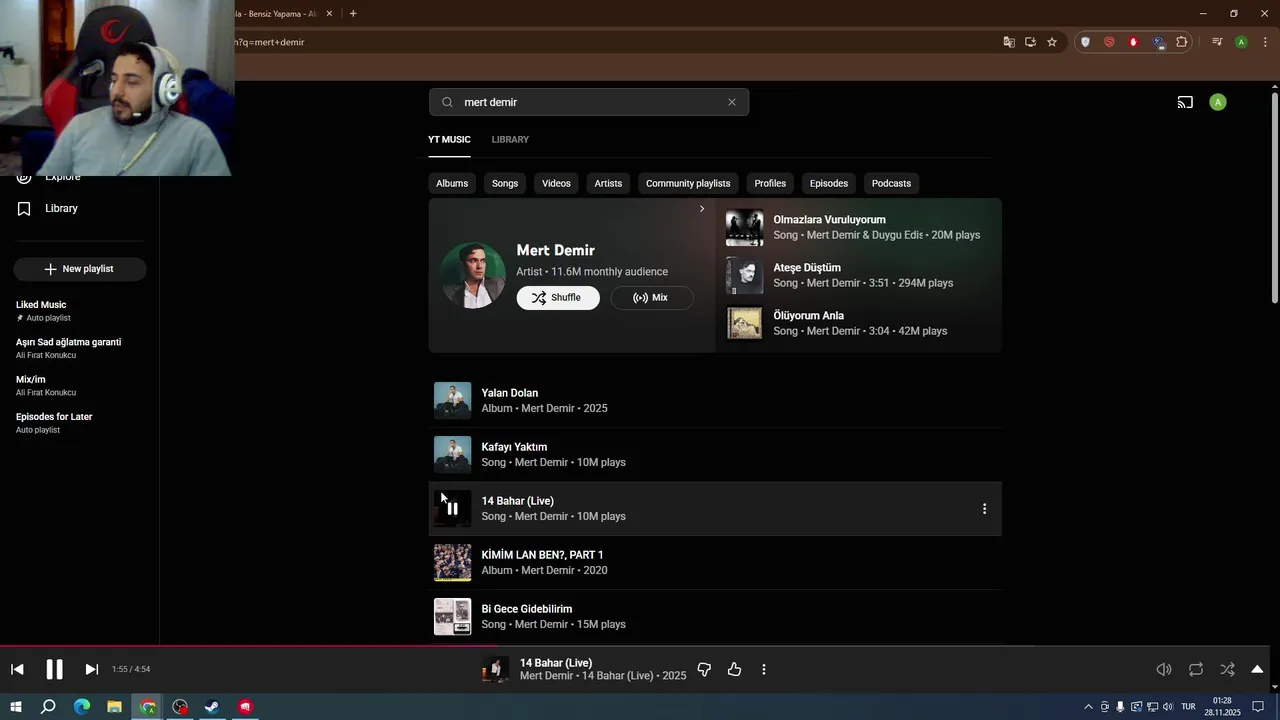Translate this page using the Chrome icon
Image resolution: width=1280 pixels, height=720 pixels.
pos(1009,42)
